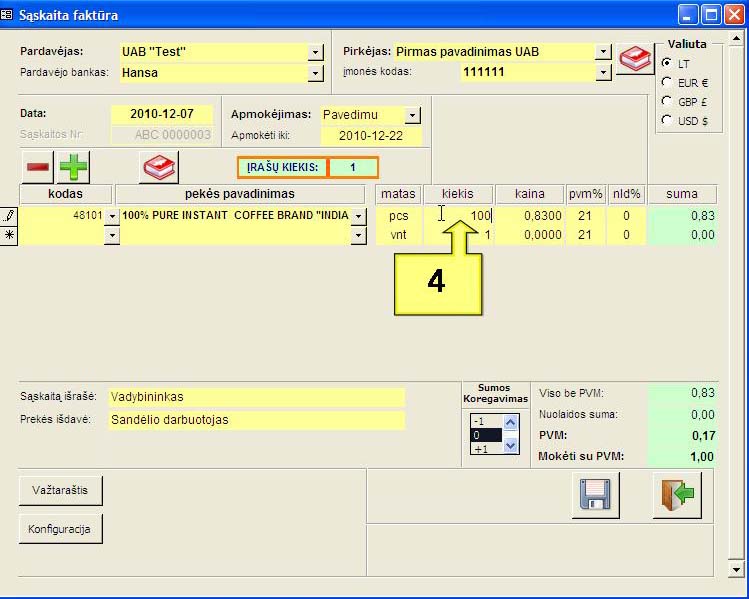Click the kaina cell 0,8300
The image size is (749, 599).
[x=530, y=216]
